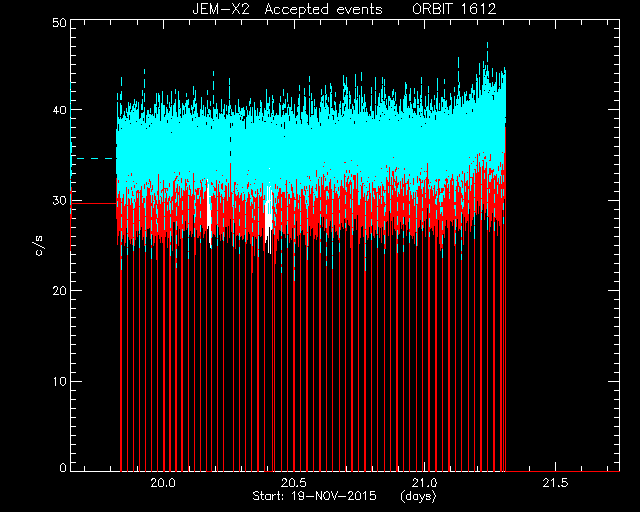Click the x-axis tick label 21.5
640x512 pixels.
click(x=555, y=483)
